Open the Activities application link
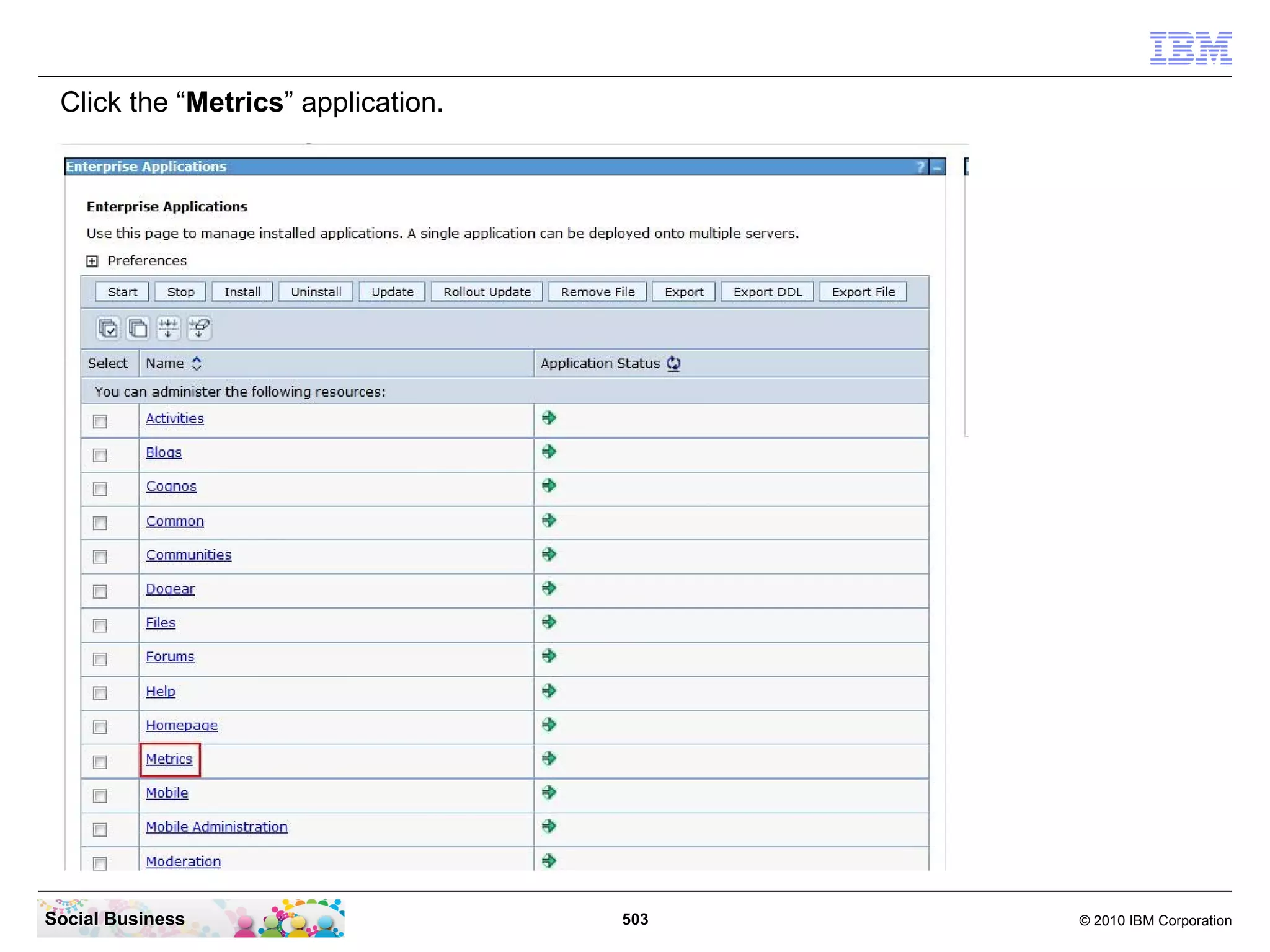1270x952 pixels. pyautogui.click(x=175, y=419)
